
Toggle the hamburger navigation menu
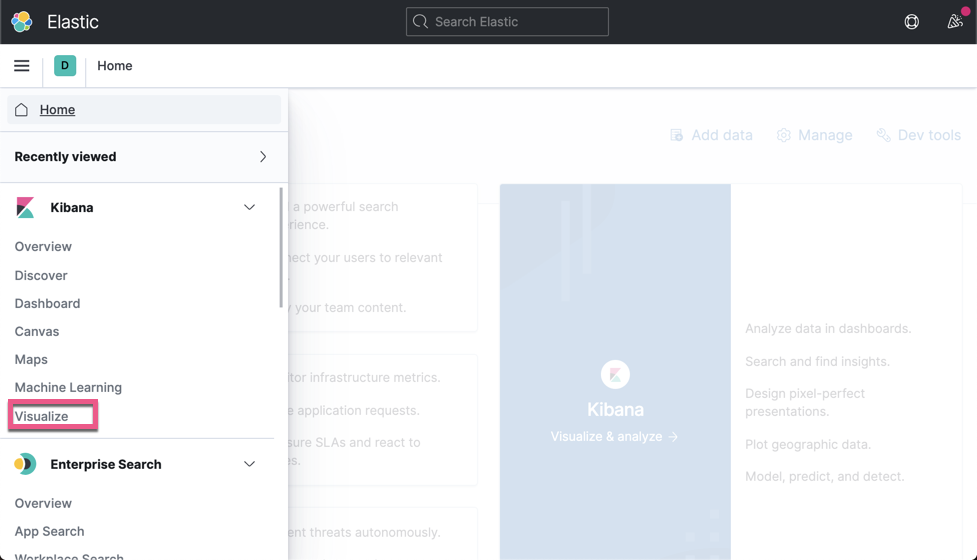click(x=22, y=65)
